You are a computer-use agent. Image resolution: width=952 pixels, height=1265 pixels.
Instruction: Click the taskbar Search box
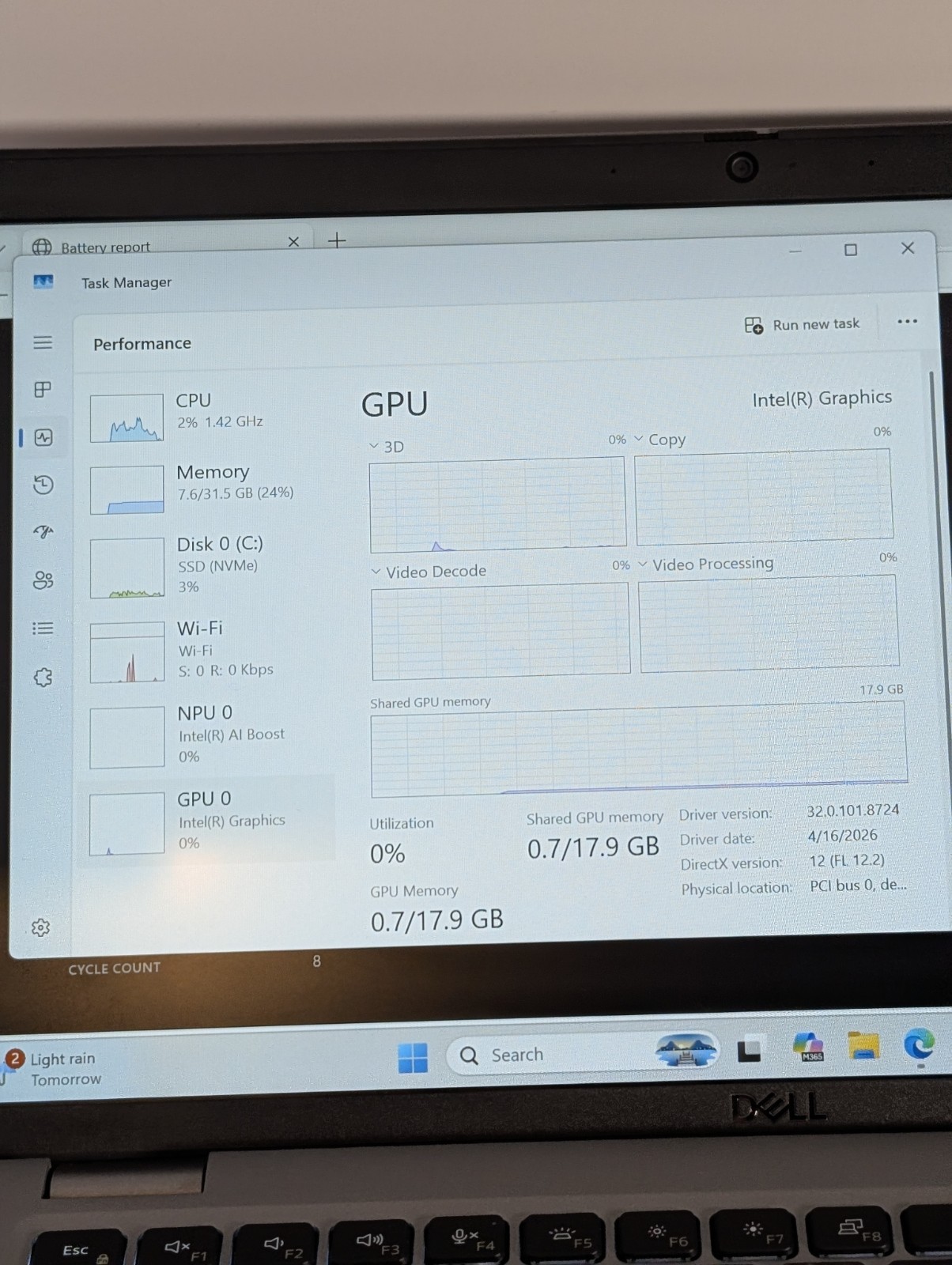(582, 1054)
